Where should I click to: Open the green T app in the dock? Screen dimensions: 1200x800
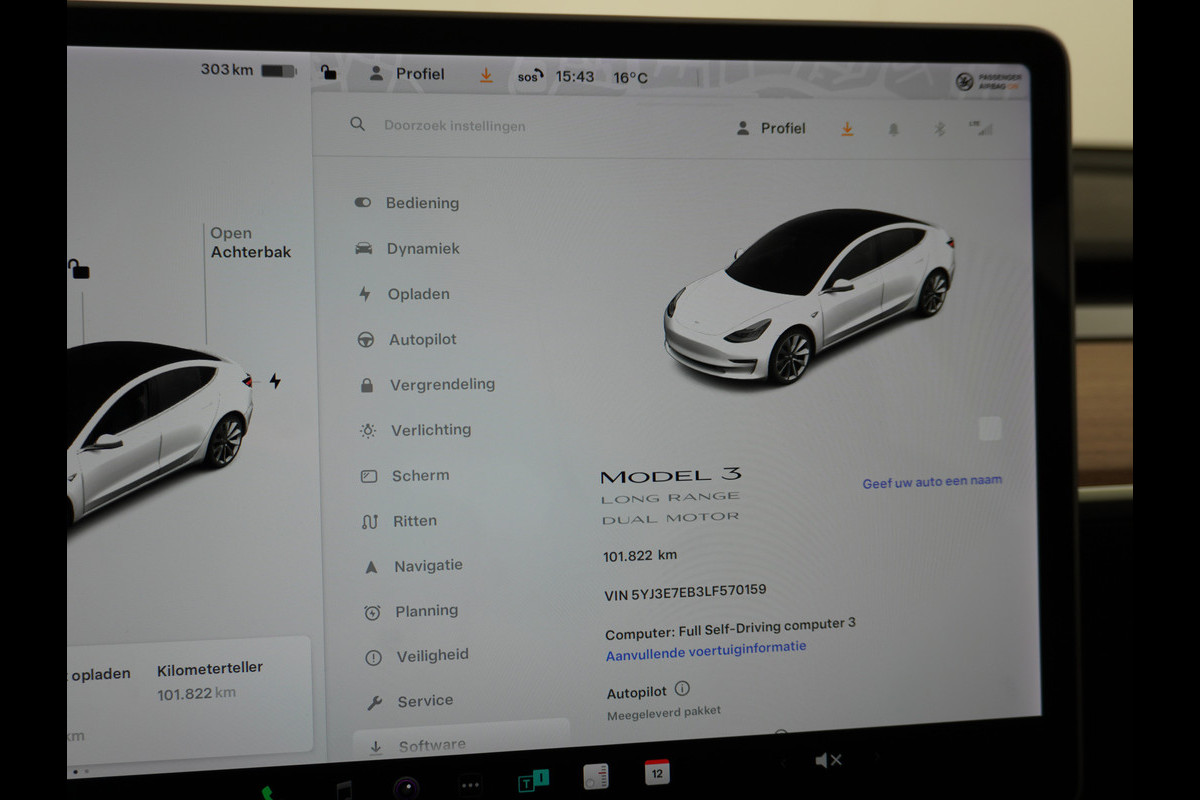pyautogui.click(x=533, y=781)
